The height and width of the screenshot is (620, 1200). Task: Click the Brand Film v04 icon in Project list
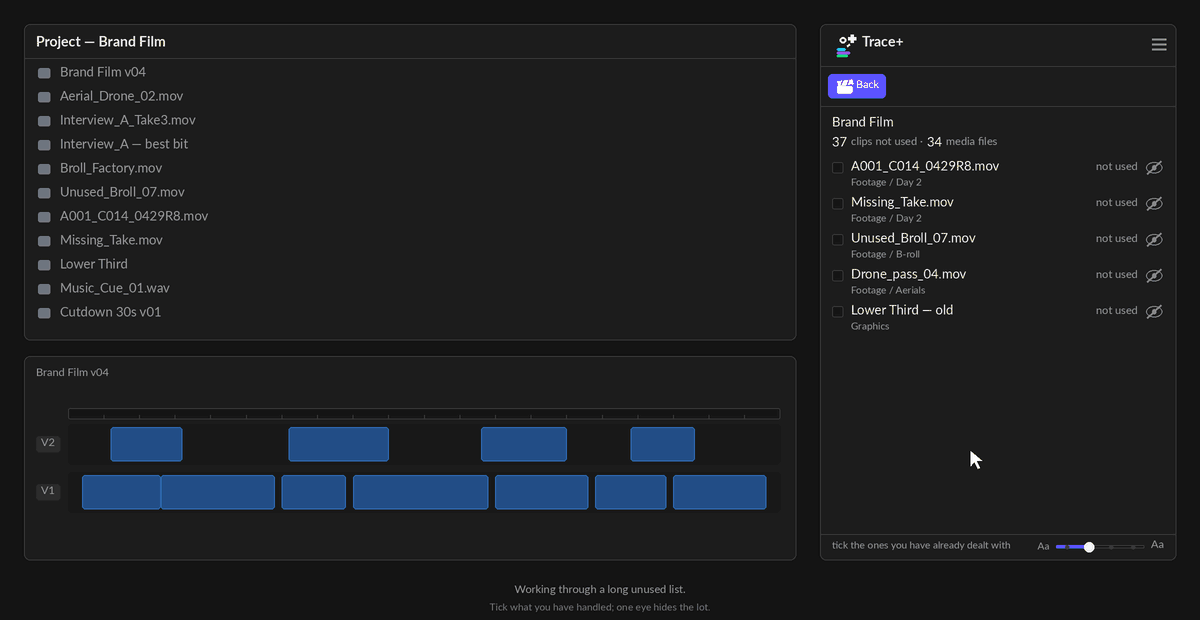pos(44,73)
